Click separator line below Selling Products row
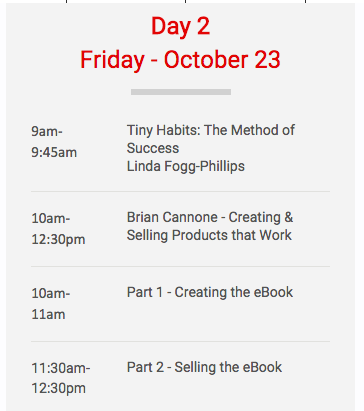The width and height of the screenshot is (364, 411). pos(180,266)
